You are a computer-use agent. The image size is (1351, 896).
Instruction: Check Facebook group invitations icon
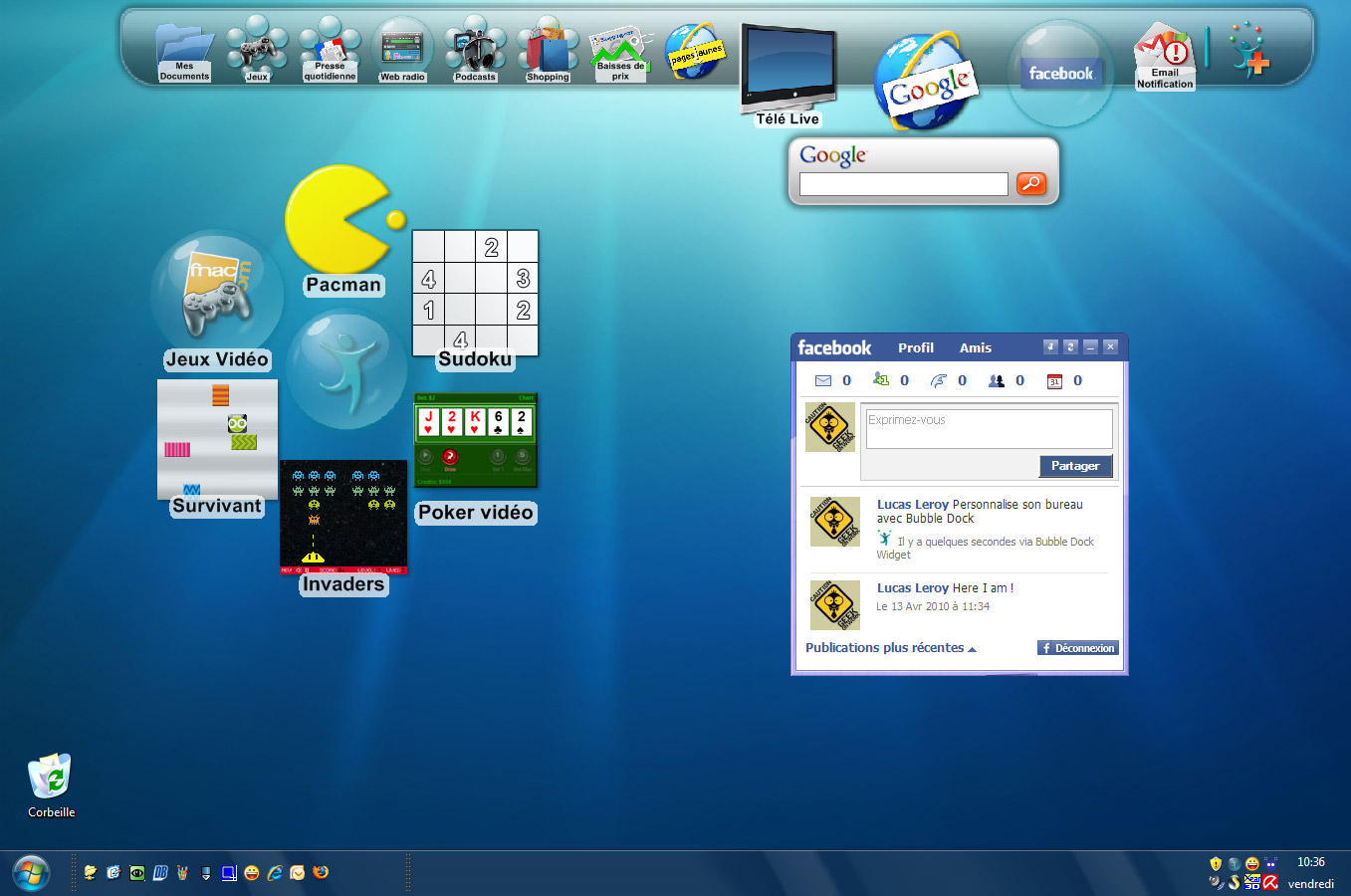coord(997,380)
